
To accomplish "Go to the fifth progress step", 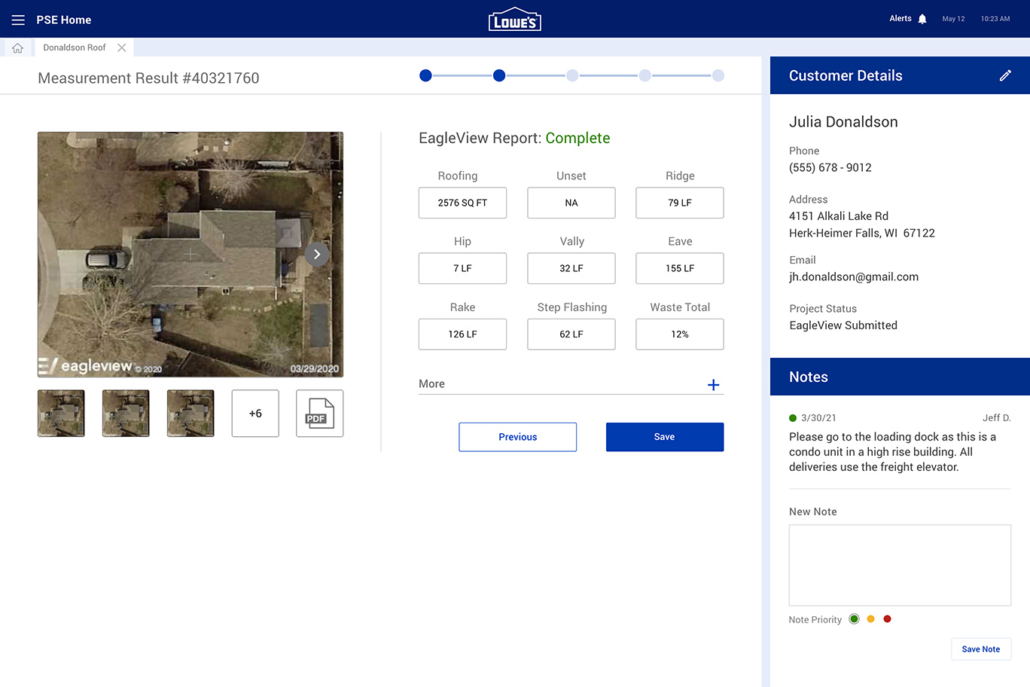I will pos(718,76).
